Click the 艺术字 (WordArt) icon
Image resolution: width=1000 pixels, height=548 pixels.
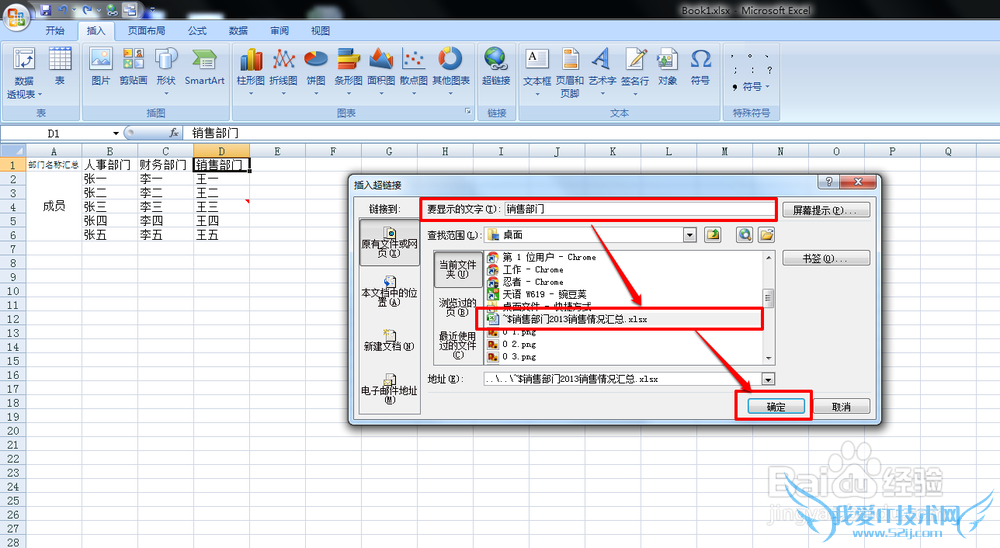[602, 68]
